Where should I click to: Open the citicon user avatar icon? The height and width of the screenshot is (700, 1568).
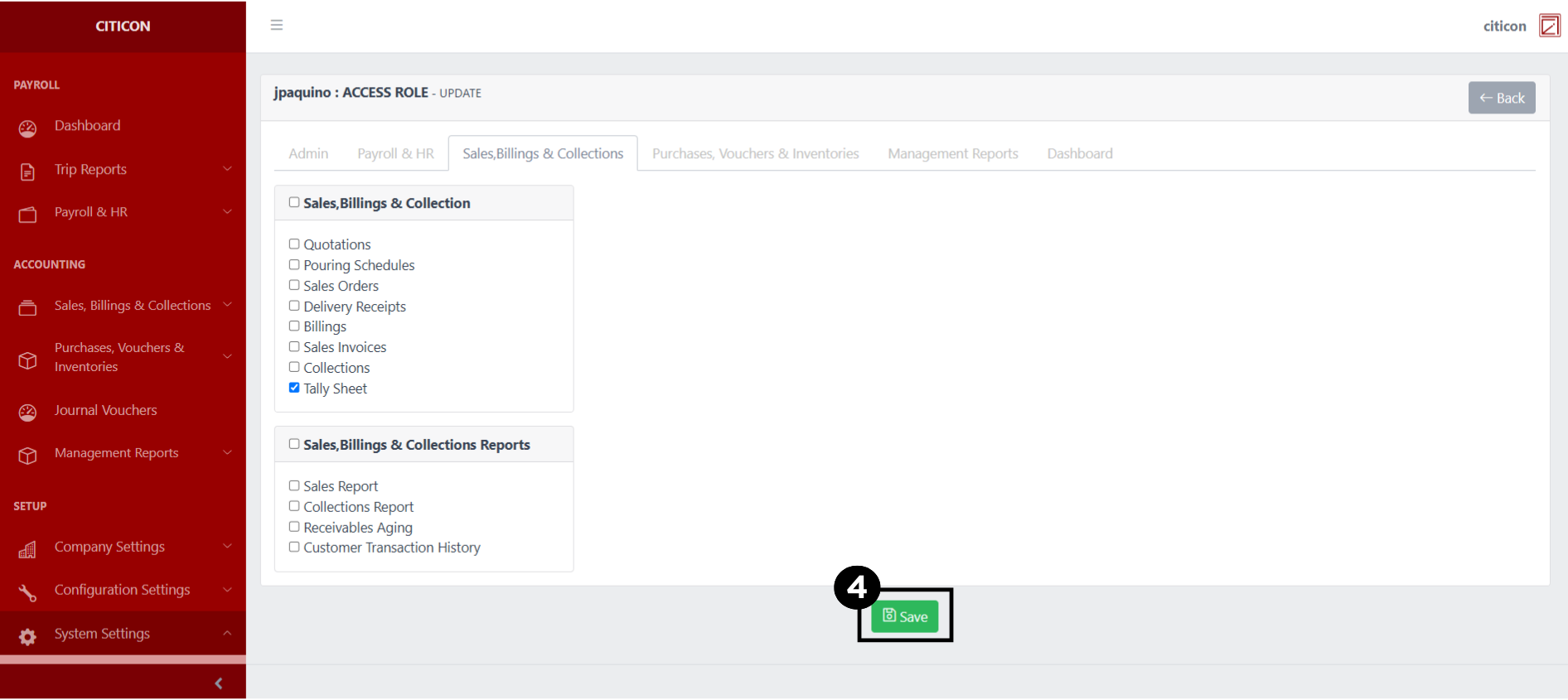(1549, 26)
